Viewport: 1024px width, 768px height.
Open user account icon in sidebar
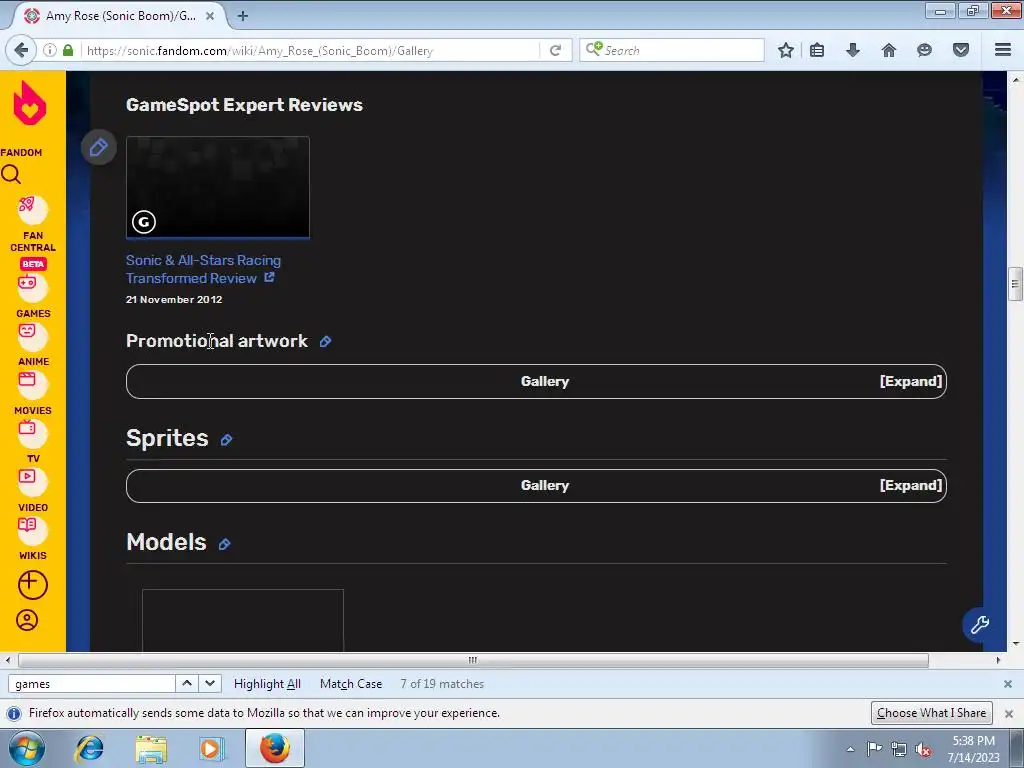pos(27,620)
